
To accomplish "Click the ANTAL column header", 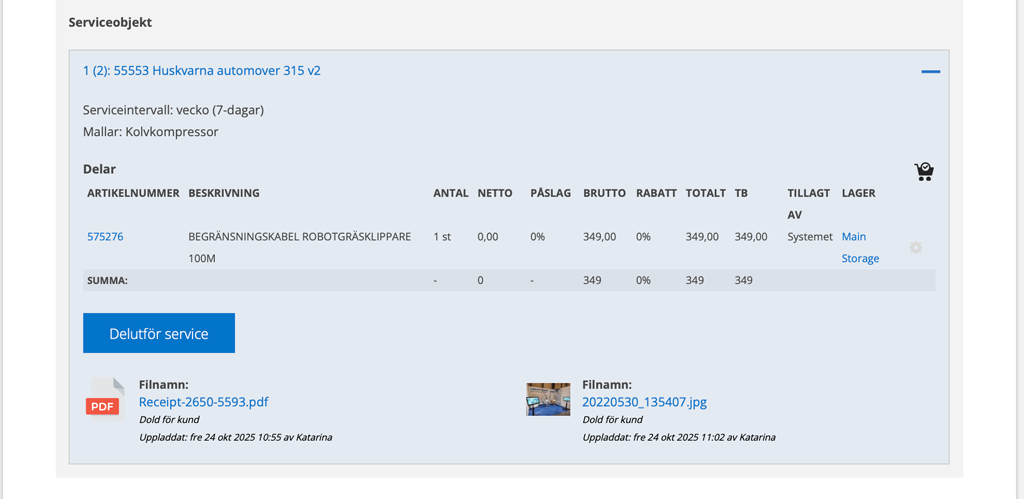I will (x=450, y=193).
